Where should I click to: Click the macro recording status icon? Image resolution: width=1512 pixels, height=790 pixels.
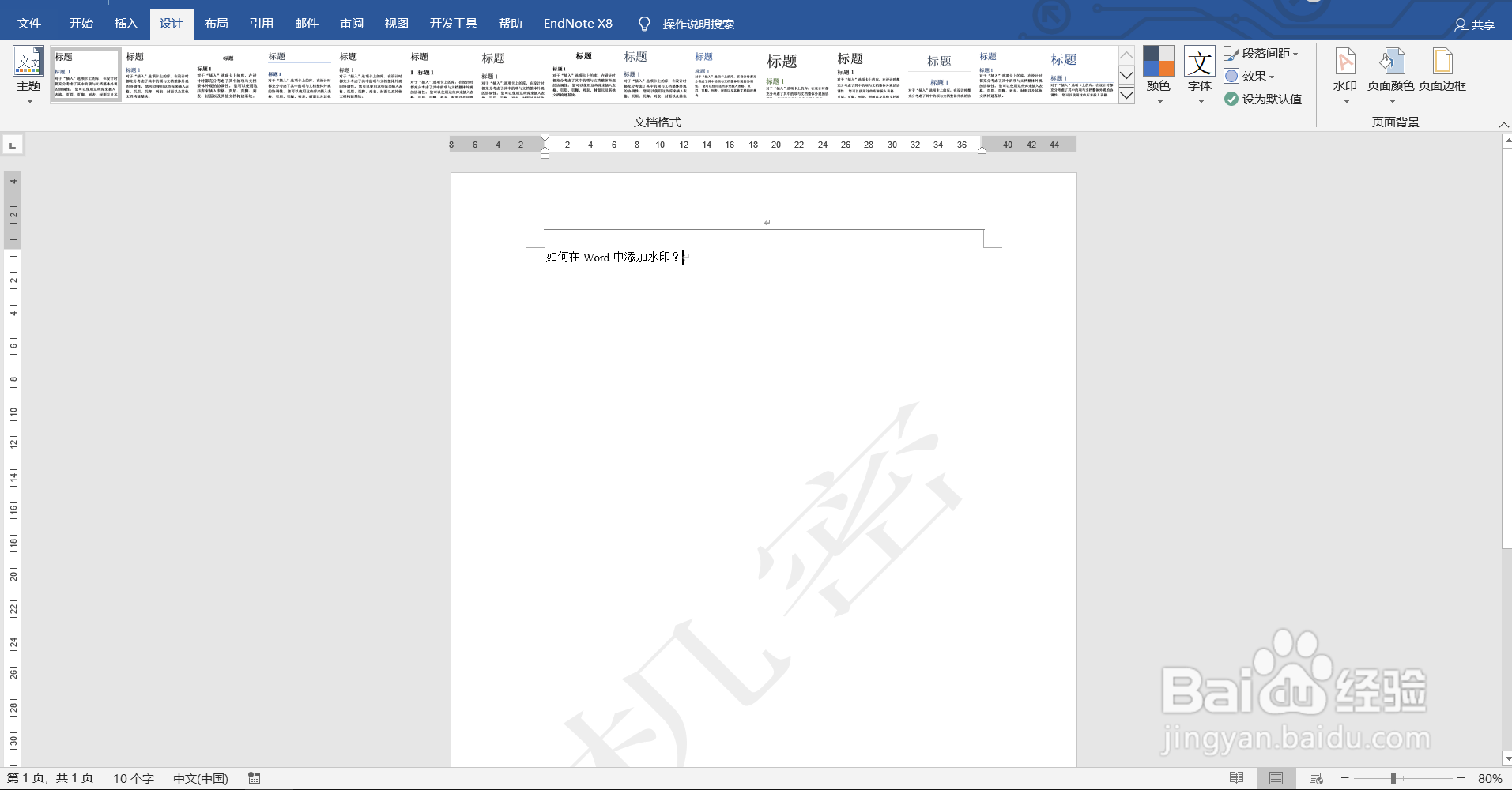tap(255, 778)
